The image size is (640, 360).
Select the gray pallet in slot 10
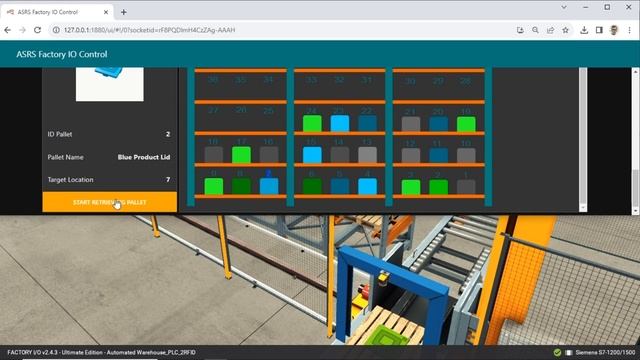(466, 155)
